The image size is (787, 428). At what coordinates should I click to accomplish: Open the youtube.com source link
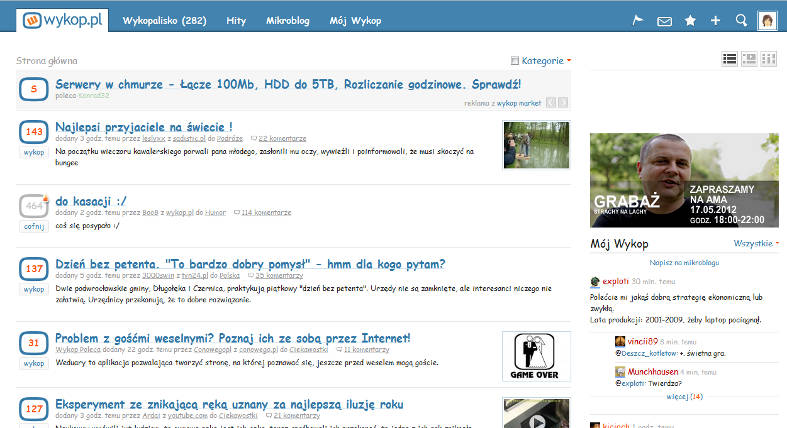click(187, 416)
